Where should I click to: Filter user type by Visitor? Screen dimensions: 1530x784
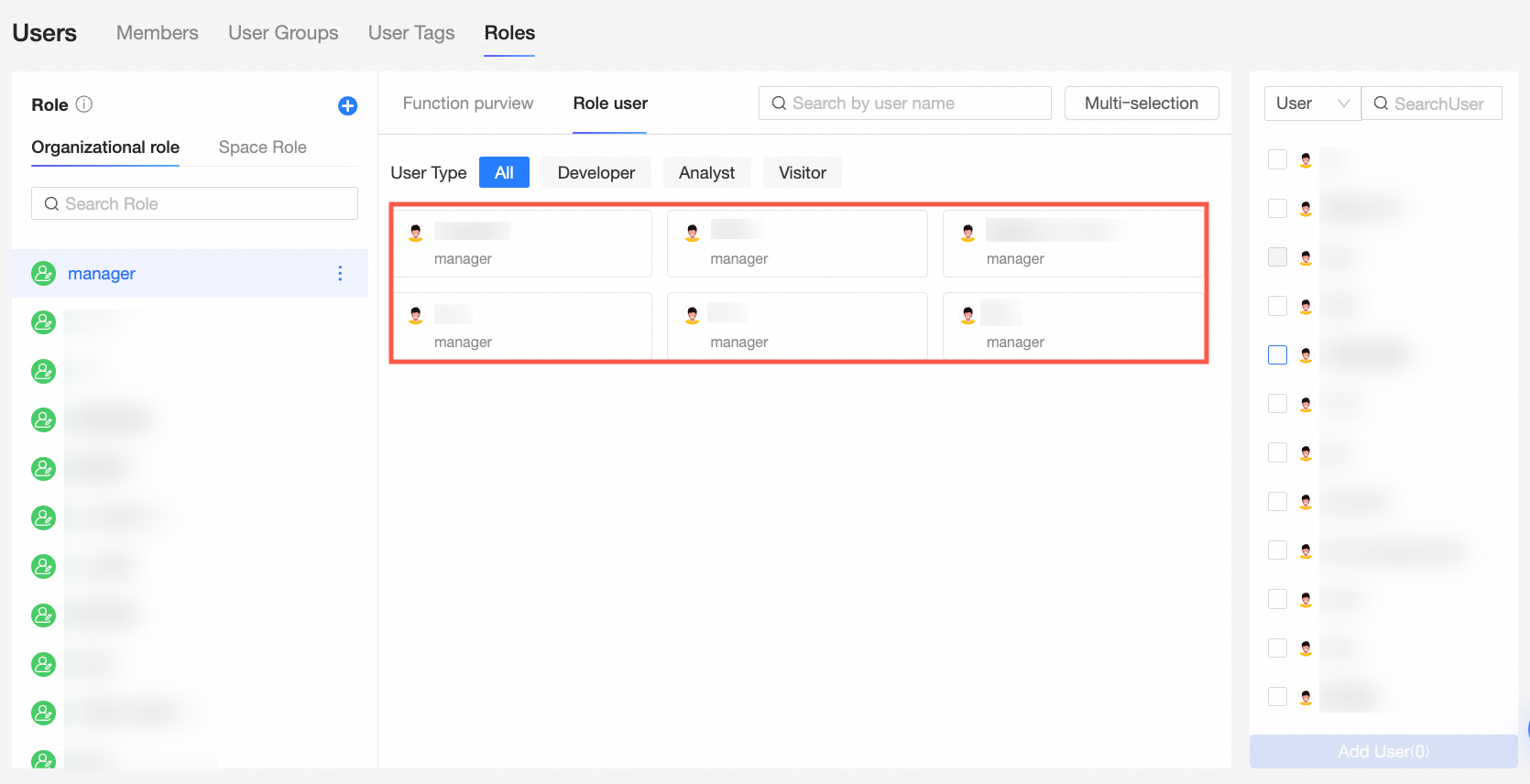(803, 172)
